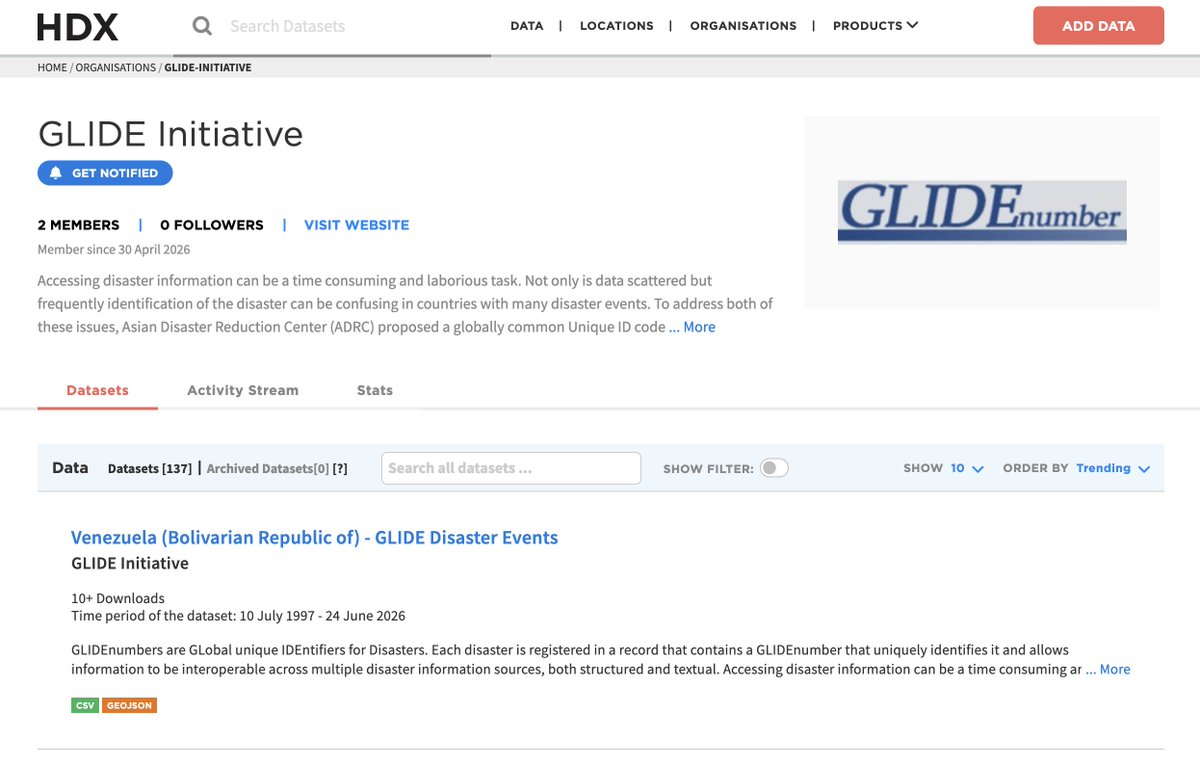Open the SHOW 10 results dropdown
Screen dimensions: 1200x765
967,468
